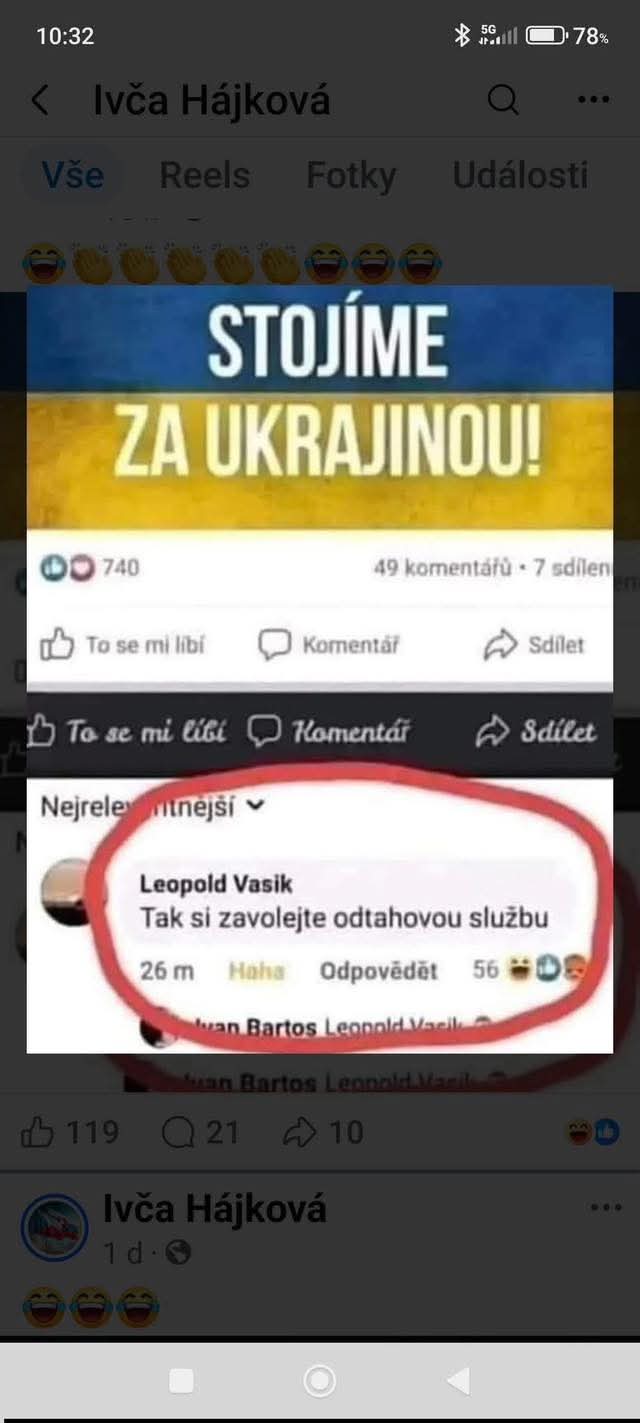Open the search magnifier icon

pyautogui.click(x=503, y=99)
